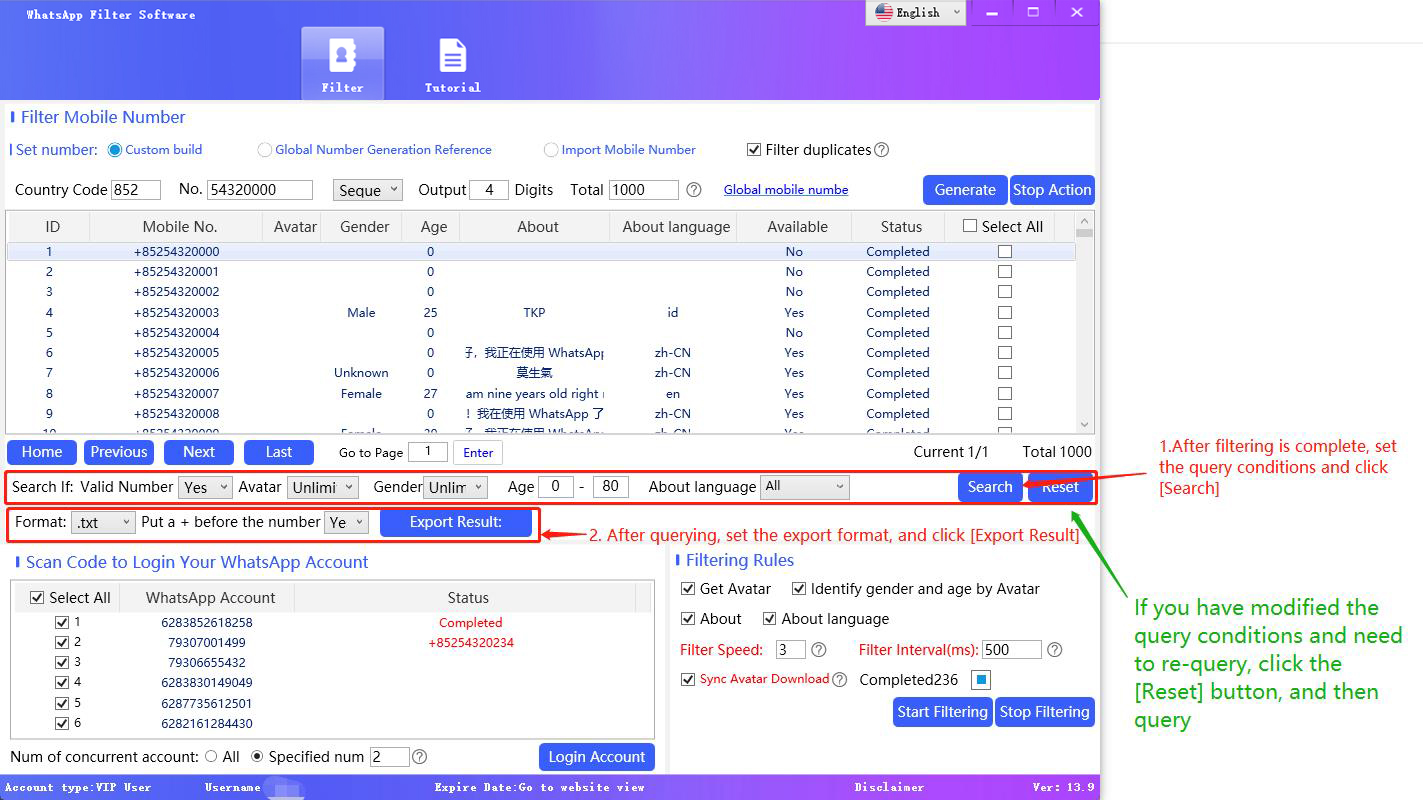Click help icon next to Filter Interval
This screenshot has width=1423, height=800.
[1055, 650]
